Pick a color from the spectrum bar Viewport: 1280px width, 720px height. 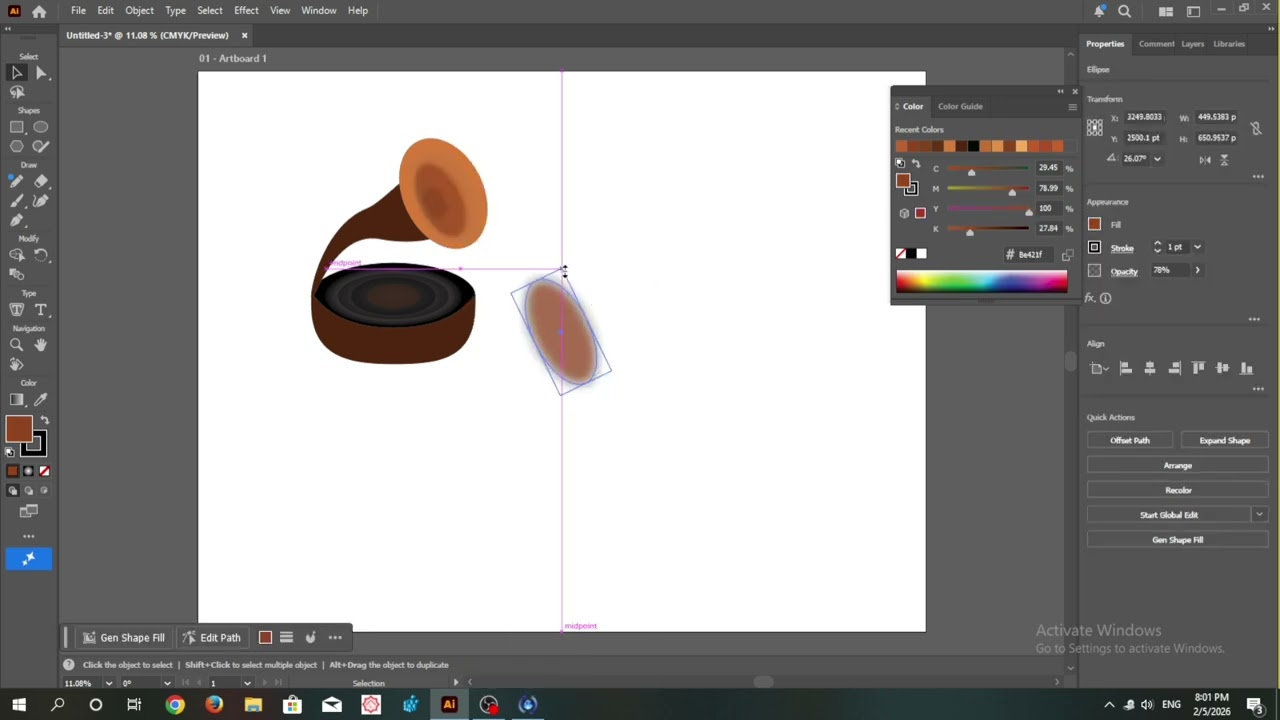981,282
